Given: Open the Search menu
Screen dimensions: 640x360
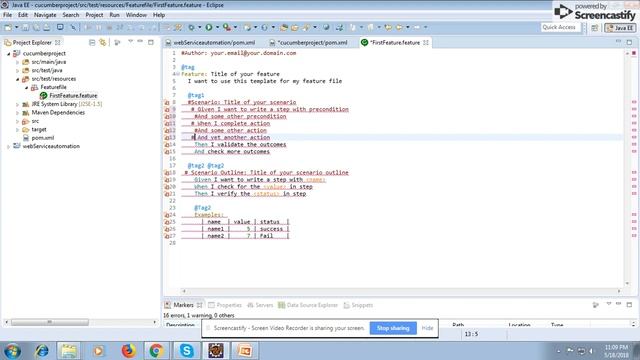Looking at the screenshot, I should click(71, 15).
